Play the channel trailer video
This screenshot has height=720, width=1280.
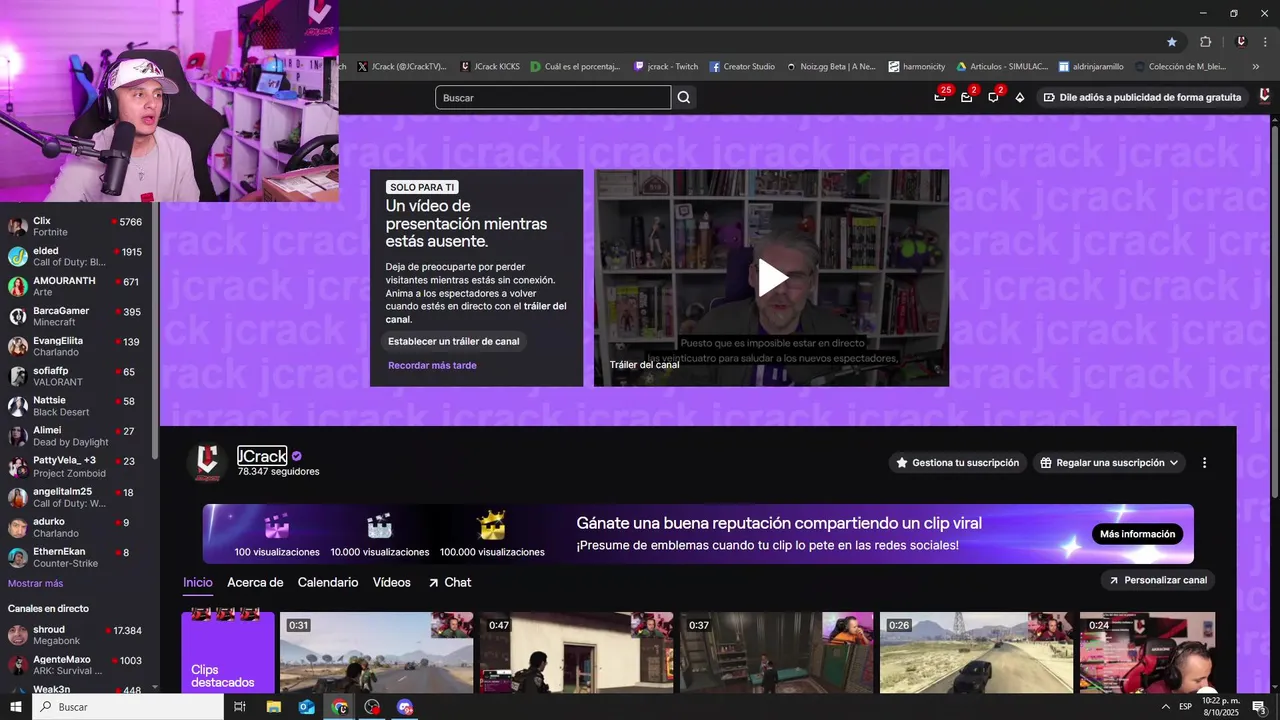(x=772, y=277)
